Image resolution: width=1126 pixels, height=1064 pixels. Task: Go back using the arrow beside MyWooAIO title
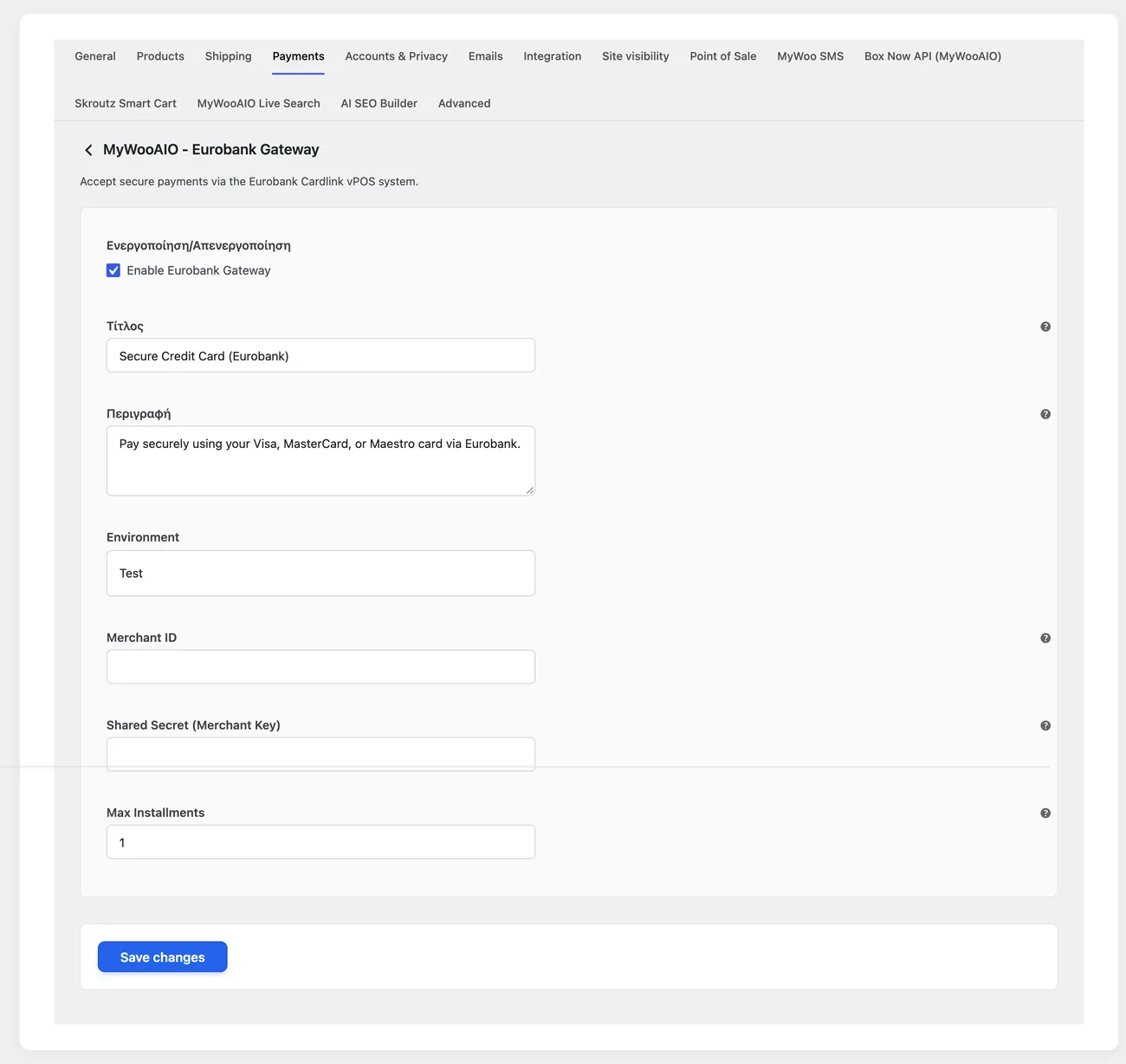[88, 150]
